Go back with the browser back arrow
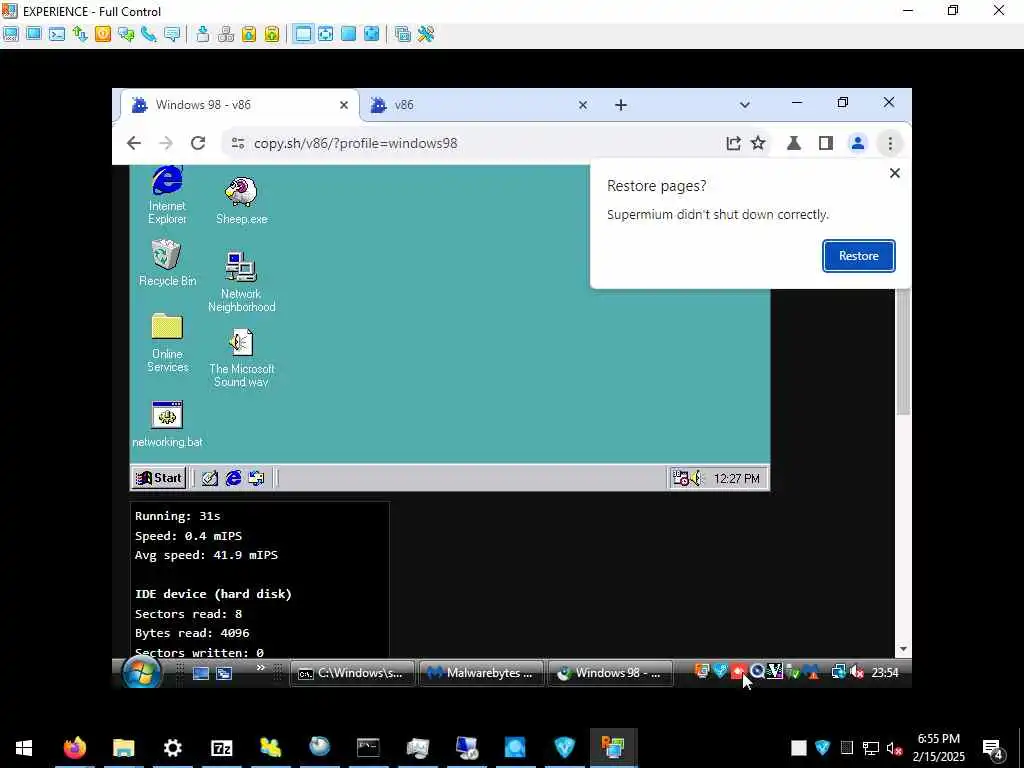Image resolution: width=1024 pixels, height=768 pixels. coord(134,143)
